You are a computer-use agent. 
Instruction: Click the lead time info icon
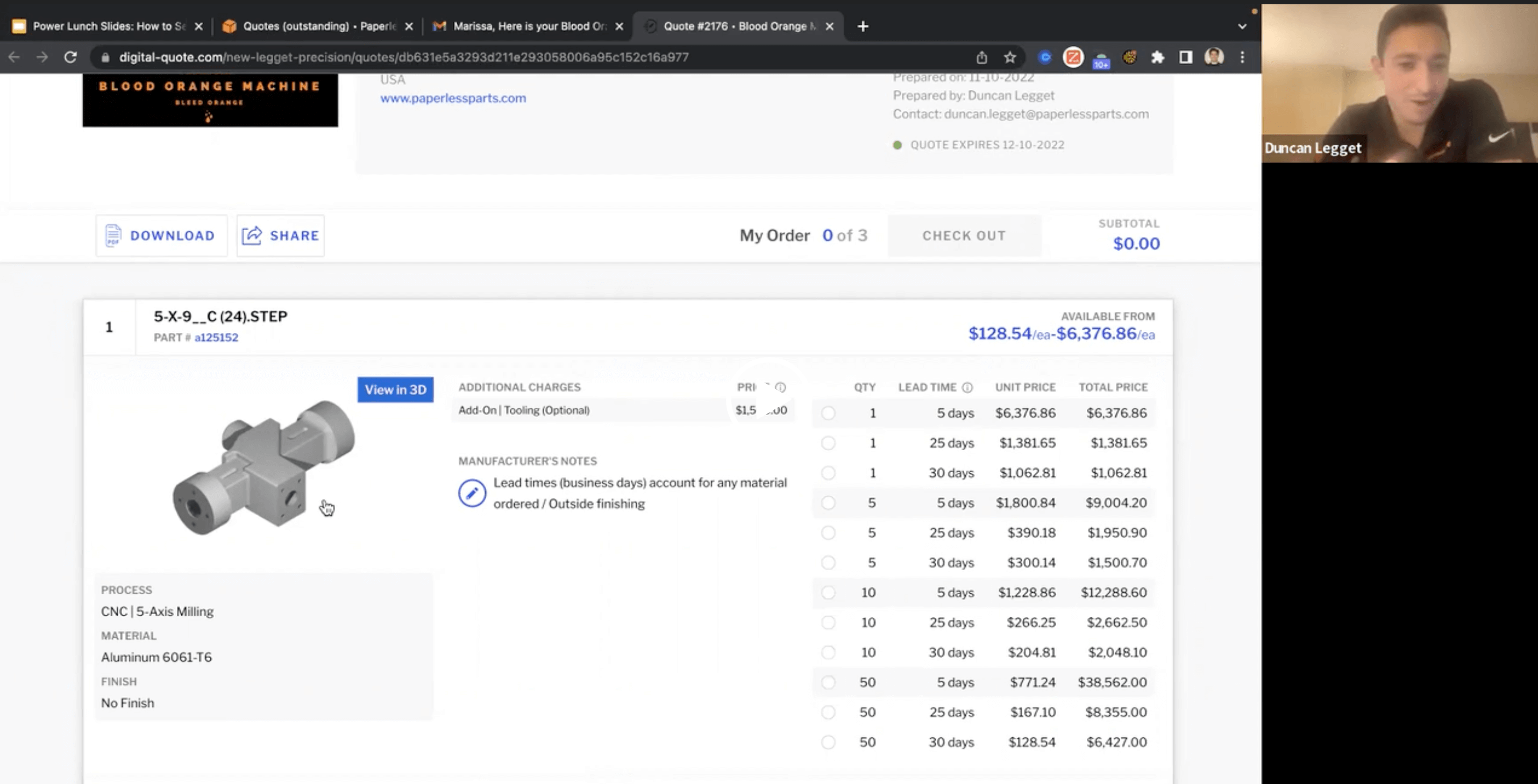coord(967,388)
